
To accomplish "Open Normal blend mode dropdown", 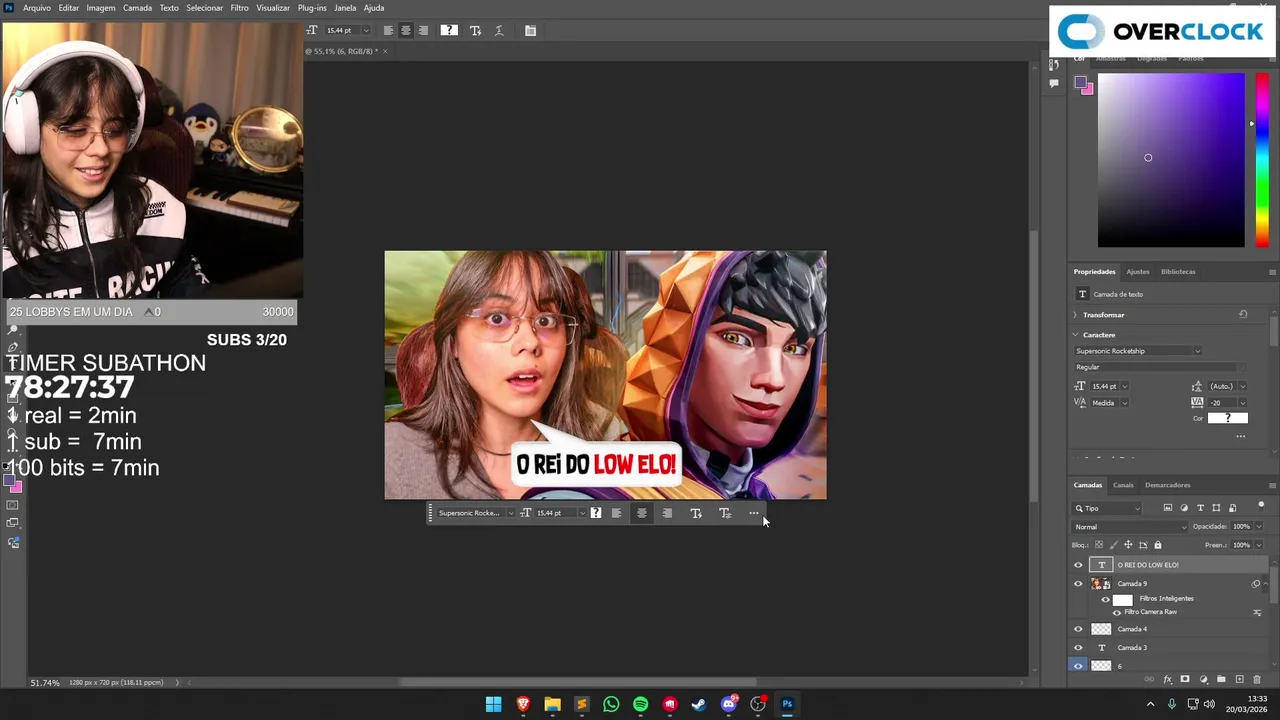I will pos(1131,527).
